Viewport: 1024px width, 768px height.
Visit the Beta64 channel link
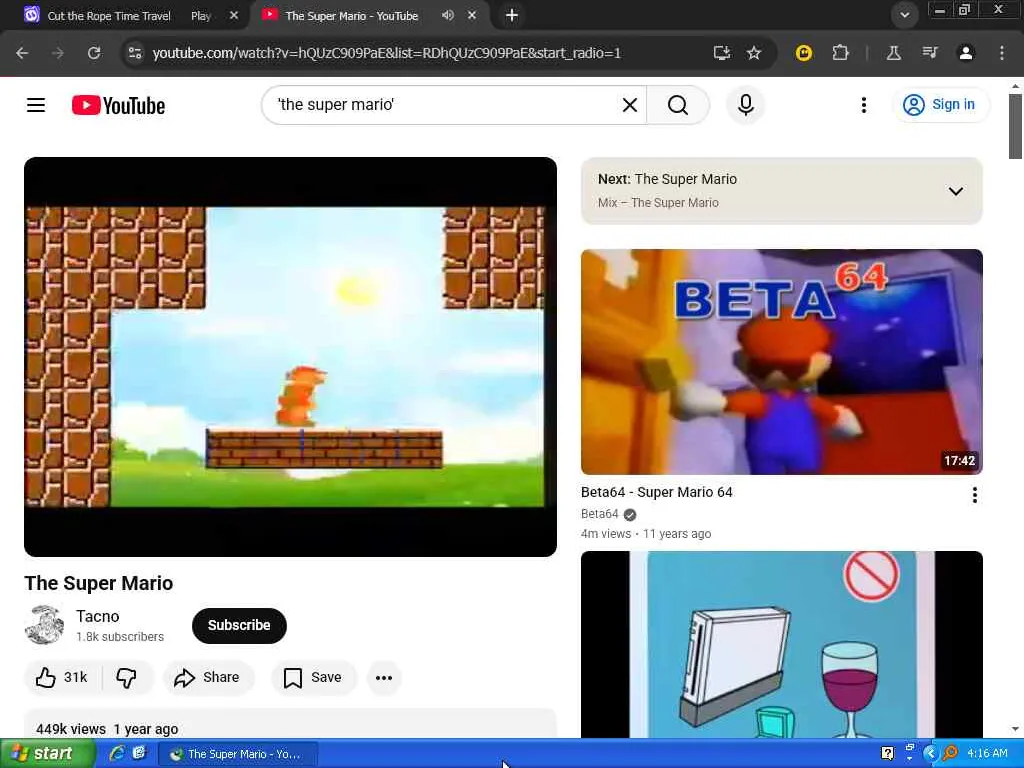coord(600,514)
